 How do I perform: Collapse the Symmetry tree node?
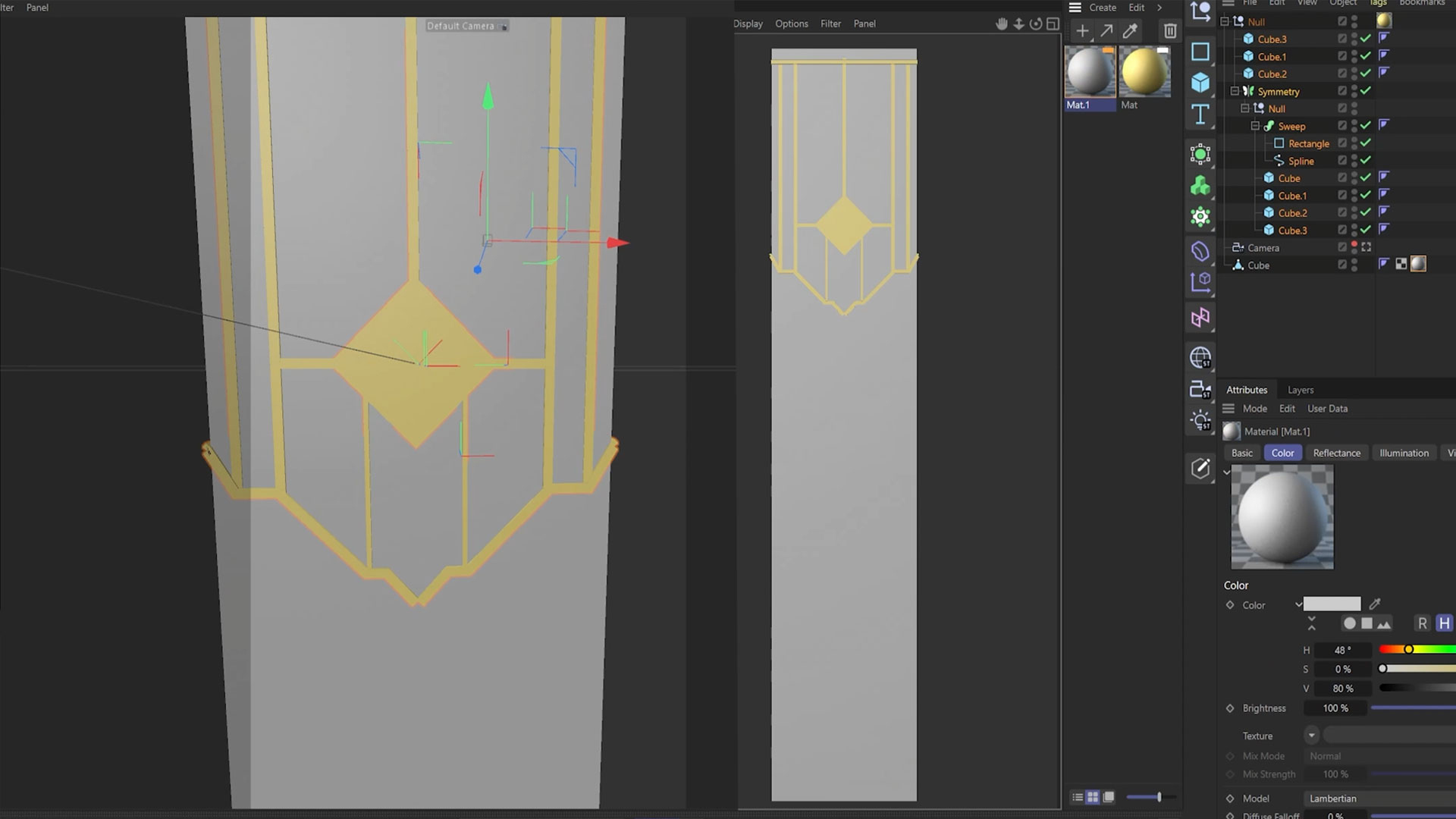[x=1235, y=91]
